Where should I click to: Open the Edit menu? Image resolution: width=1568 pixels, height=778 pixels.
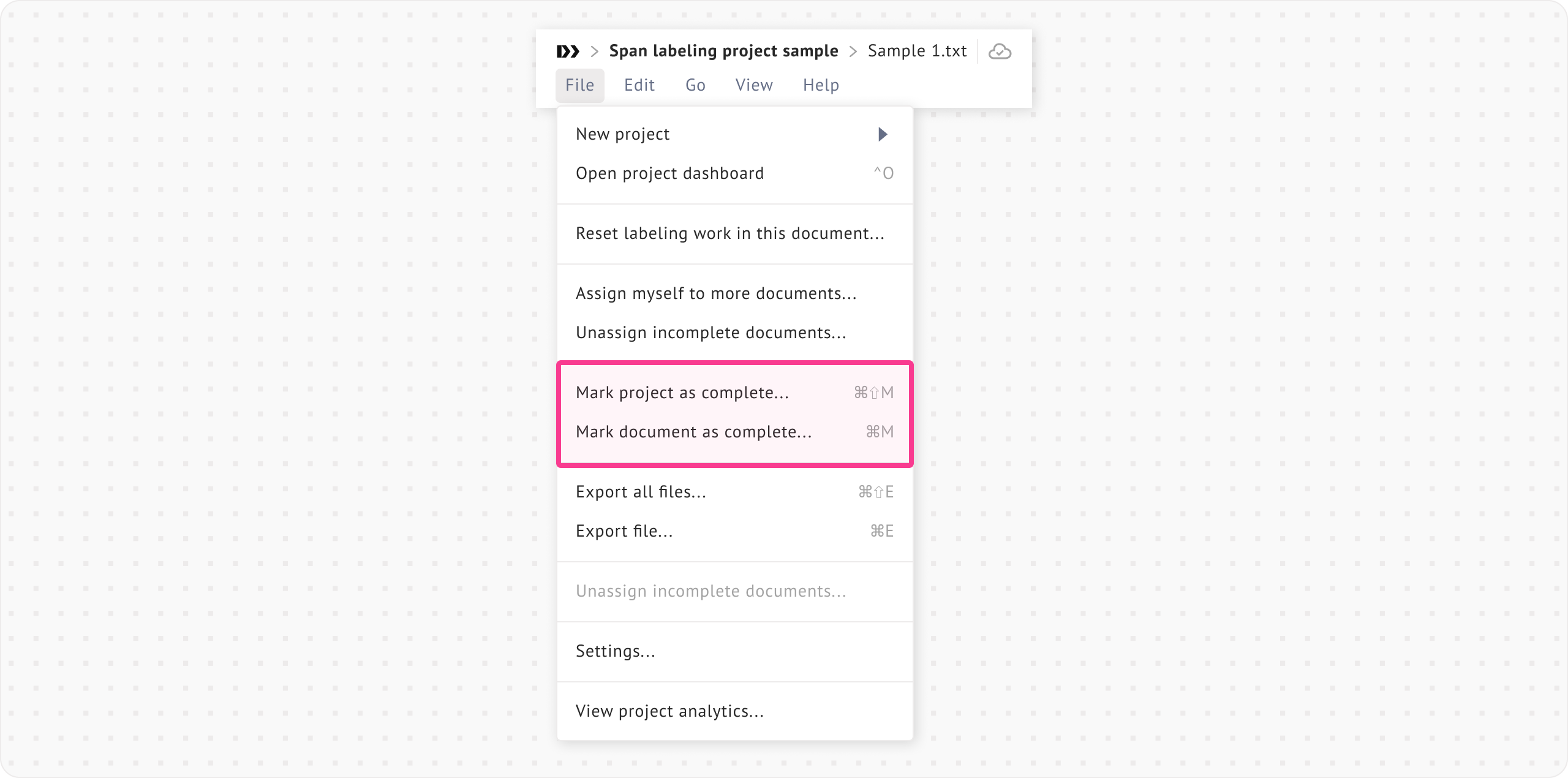[639, 85]
